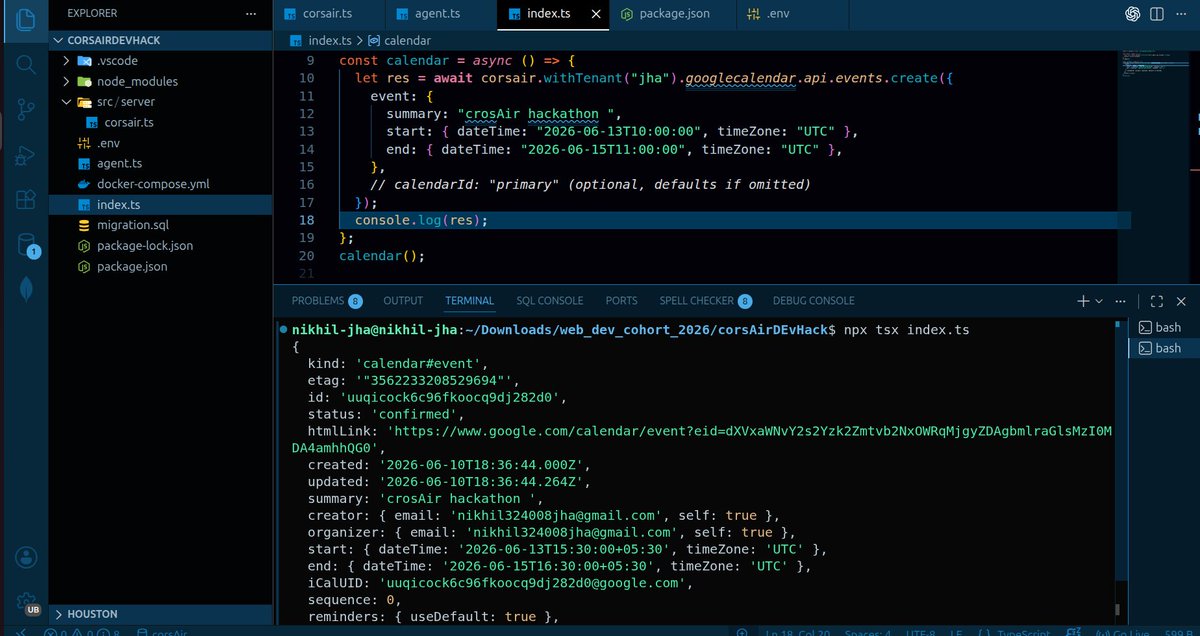Open the SPELL CHECKER panel tab

pos(706,301)
